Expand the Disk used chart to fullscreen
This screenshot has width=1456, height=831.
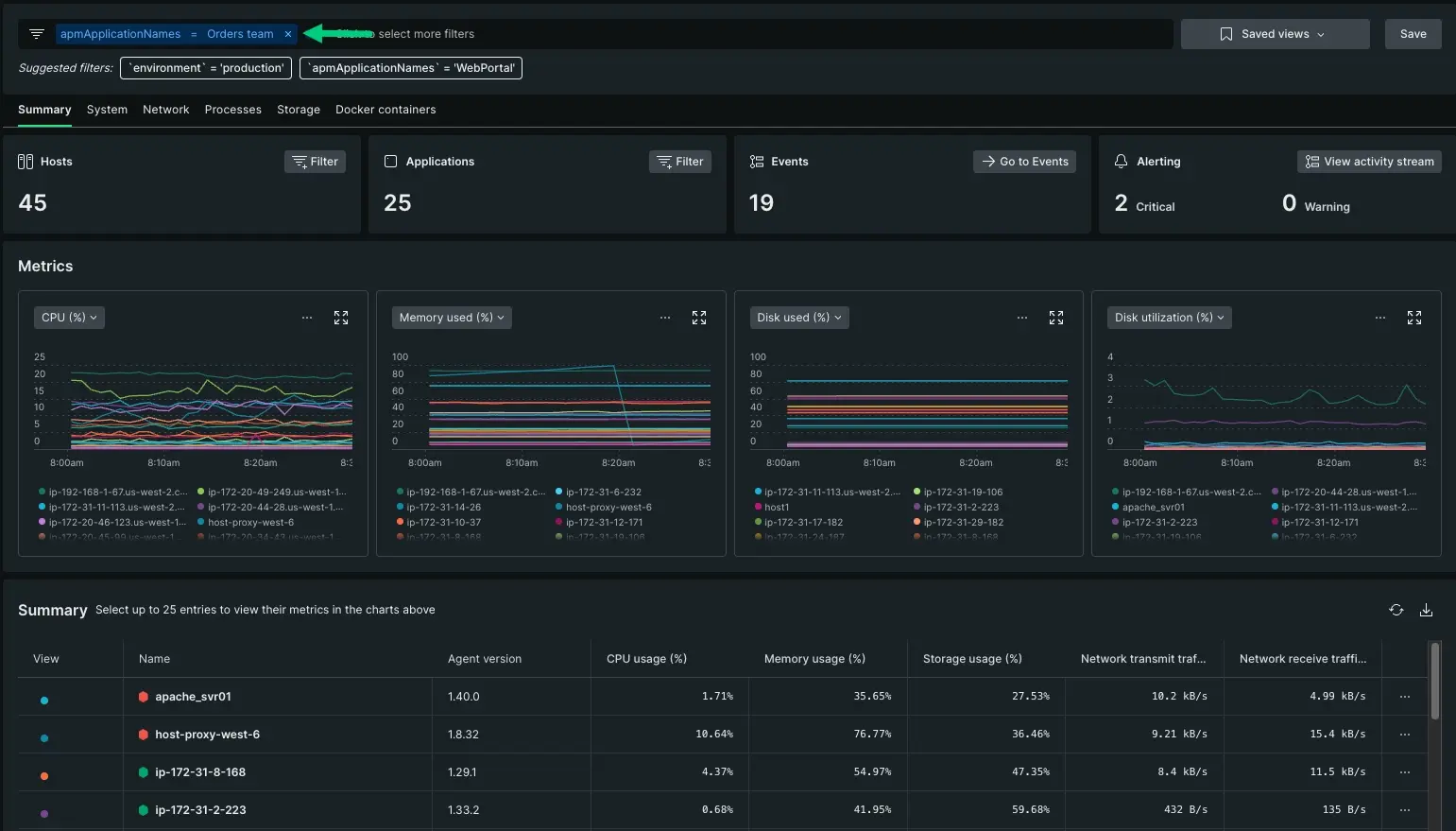pos(1056,318)
